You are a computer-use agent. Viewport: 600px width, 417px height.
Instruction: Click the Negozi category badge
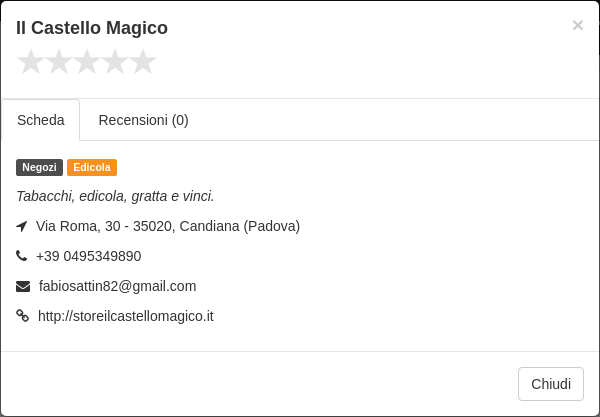[x=39, y=168]
